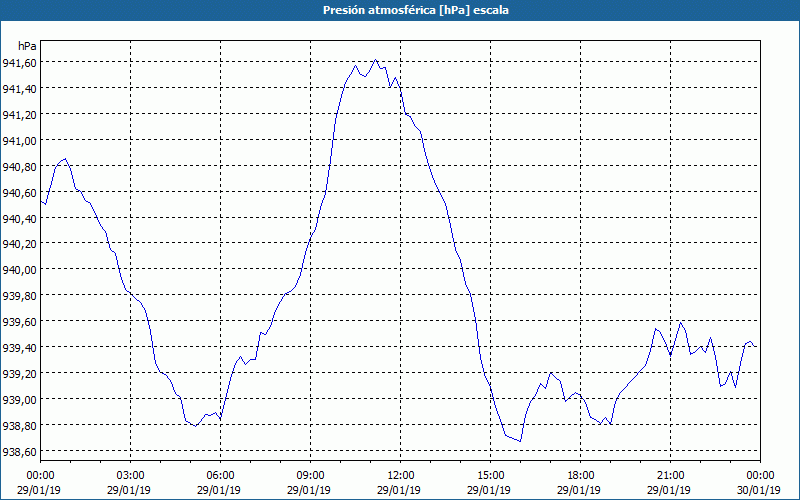Click the 30/01/19 date label

coord(759,490)
